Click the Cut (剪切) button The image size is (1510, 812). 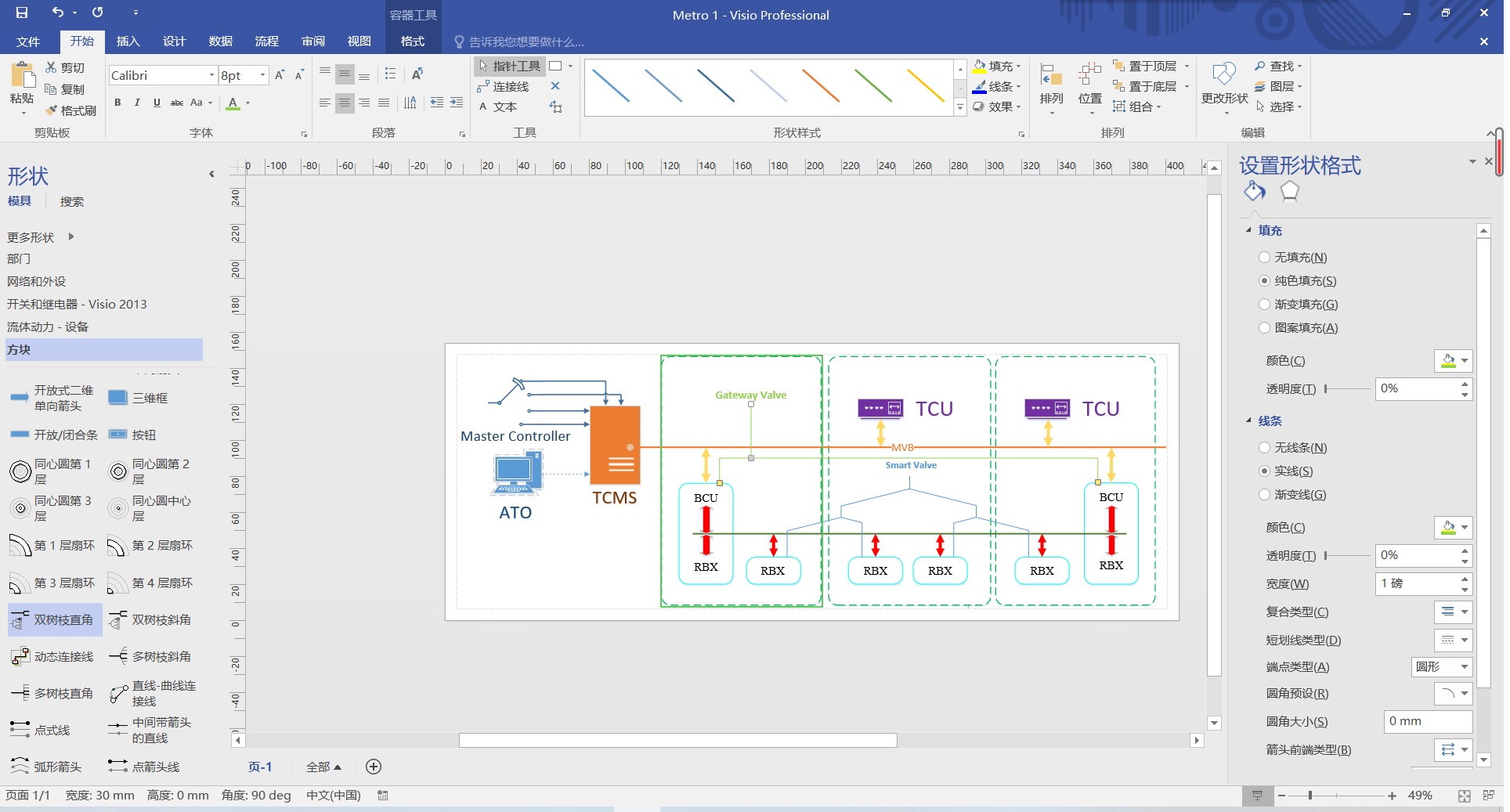click(x=65, y=67)
